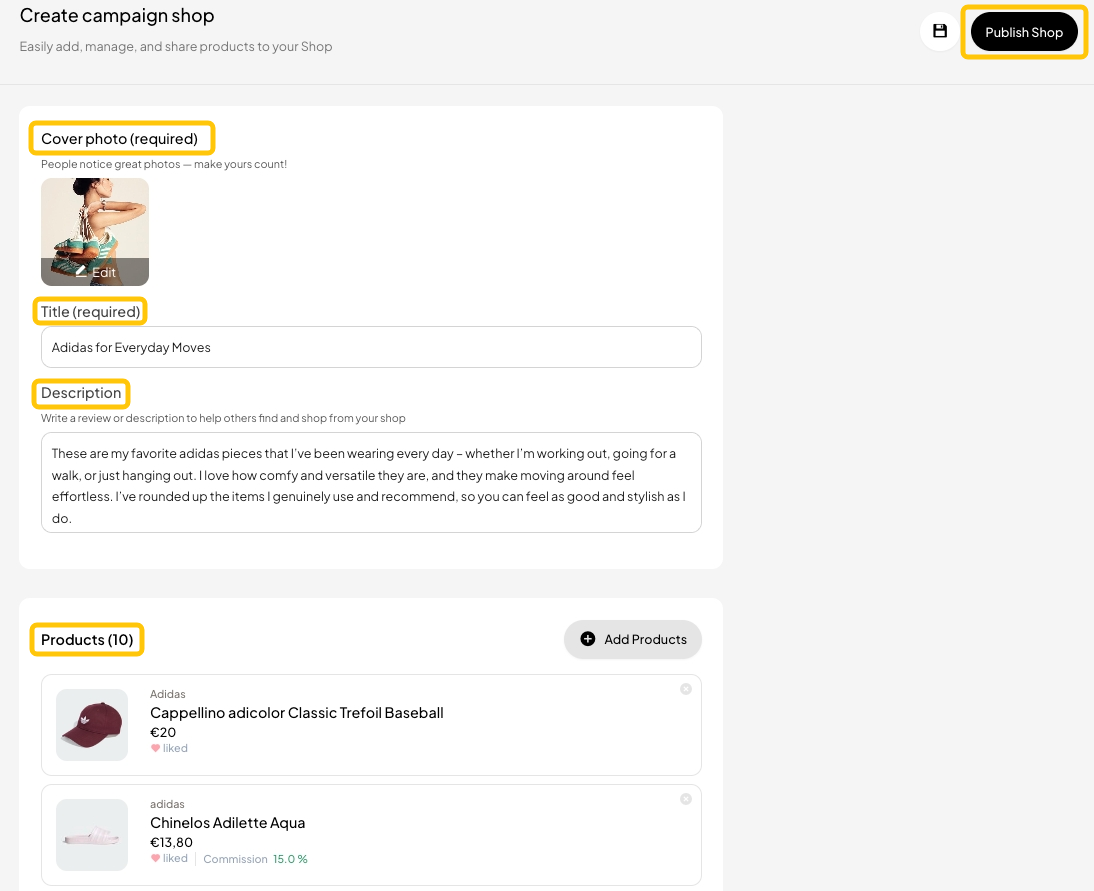This screenshot has width=1094, height=891.
Task: Click the floppy disk save icon
Action: [939, 32]
